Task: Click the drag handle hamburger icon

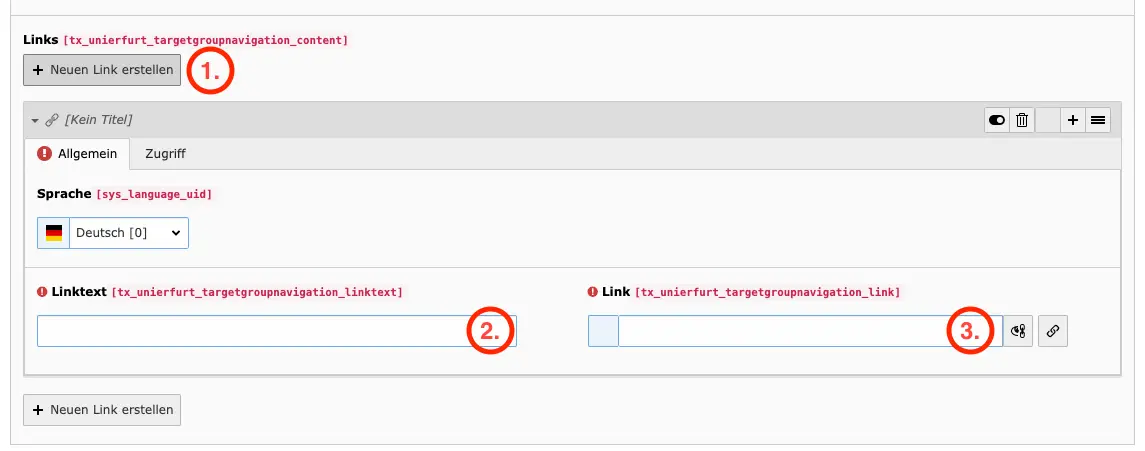Action: tap(1098, 120)
